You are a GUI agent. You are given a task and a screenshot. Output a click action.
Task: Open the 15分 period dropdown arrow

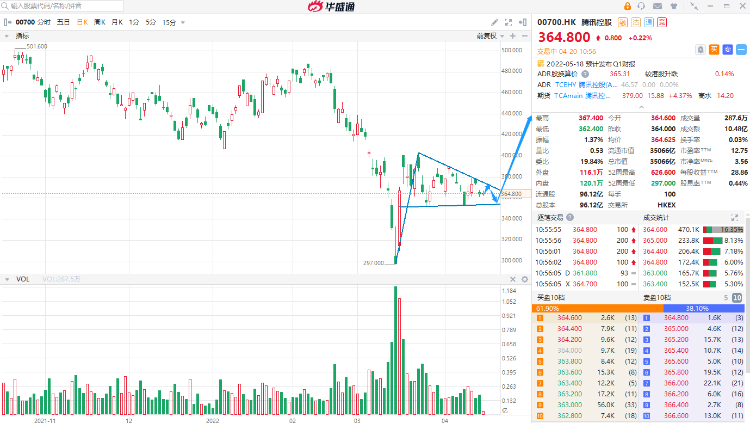point(183,21)
